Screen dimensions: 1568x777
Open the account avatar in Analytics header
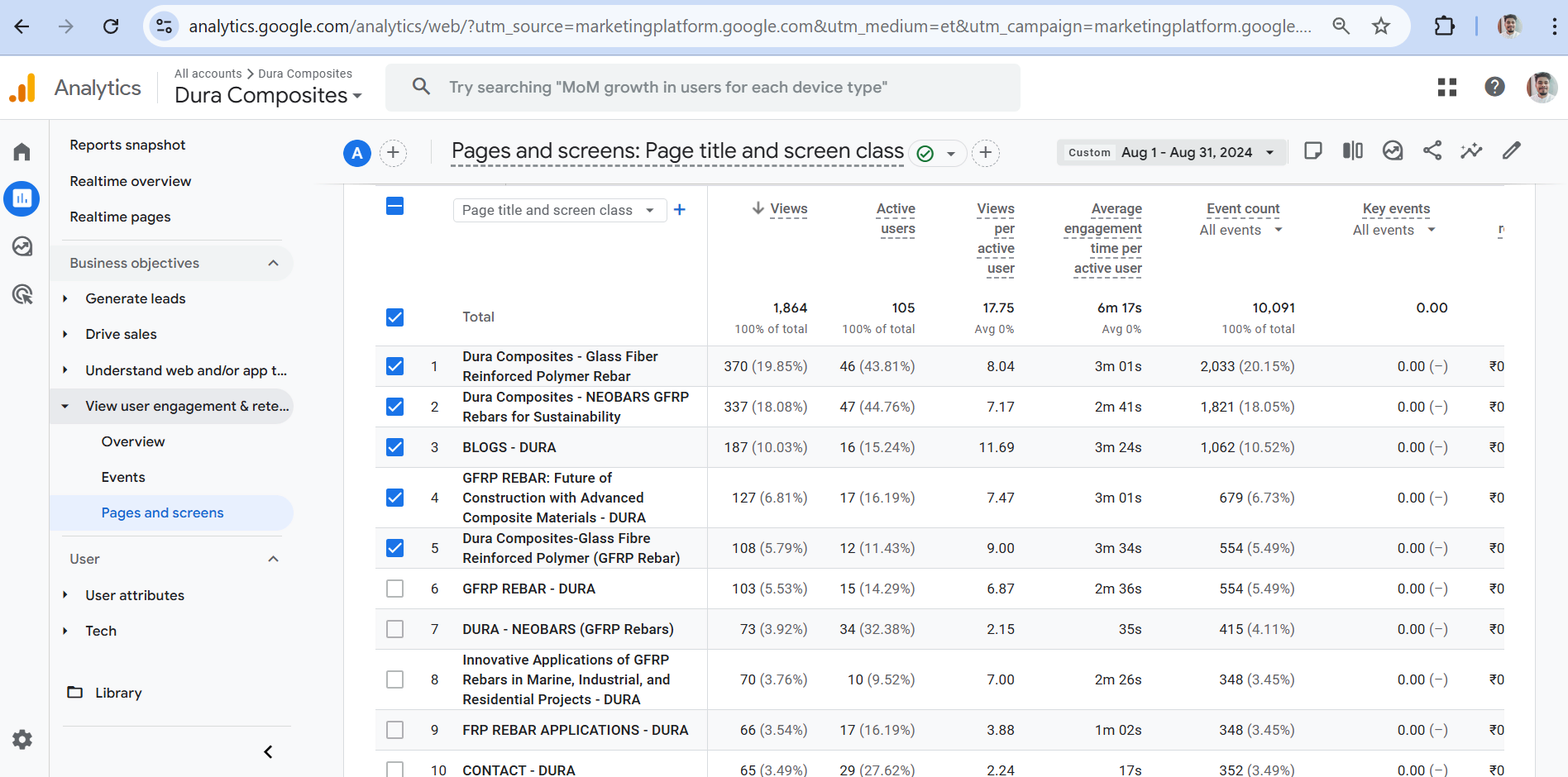click(x=1542, y=87)
